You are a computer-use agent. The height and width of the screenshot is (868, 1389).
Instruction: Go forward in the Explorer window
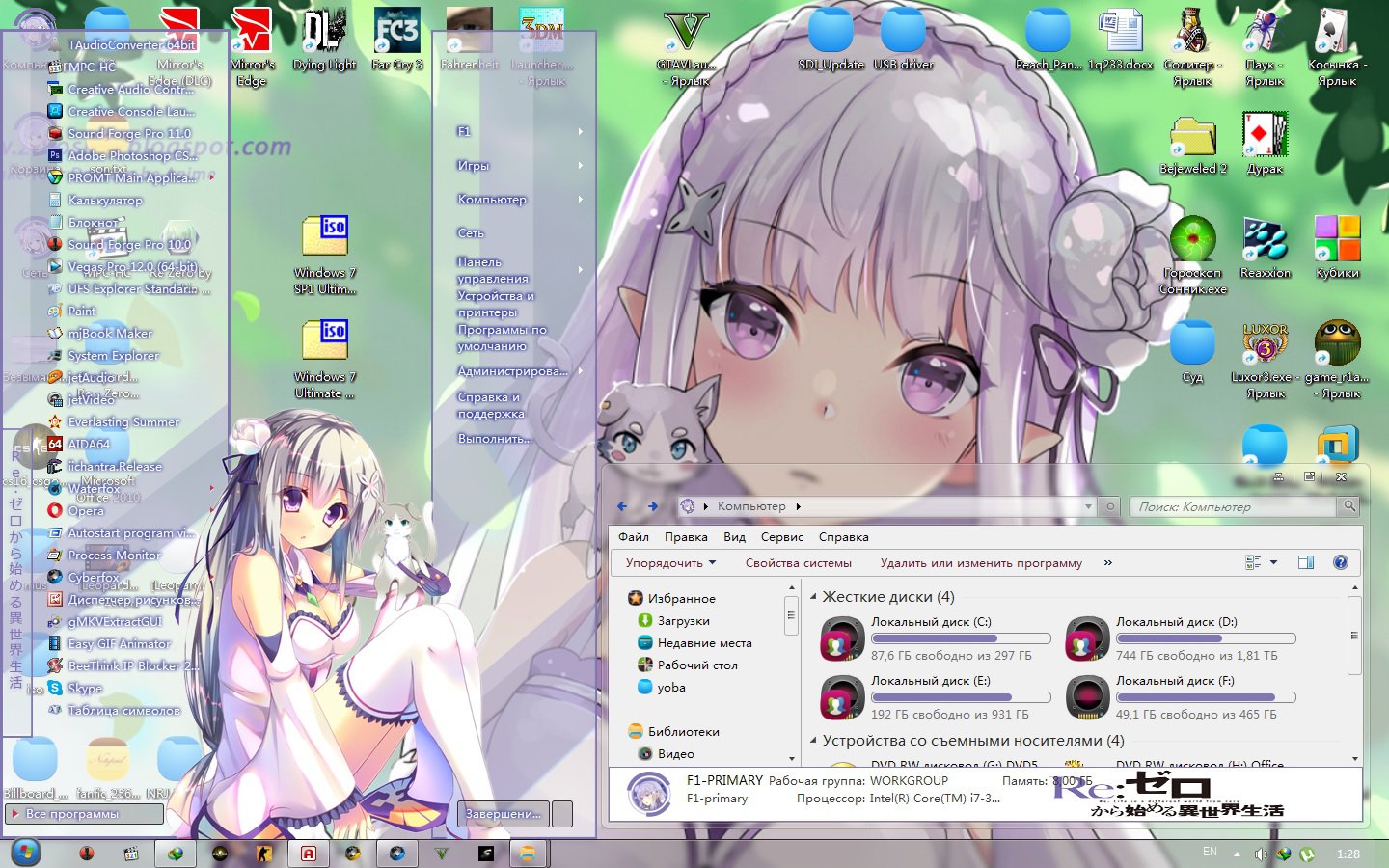pyautogui.click(x=653, y=506)
